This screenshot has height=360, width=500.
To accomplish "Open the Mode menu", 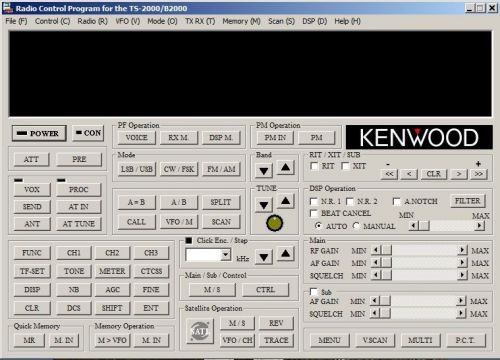I will pos(162,21).
